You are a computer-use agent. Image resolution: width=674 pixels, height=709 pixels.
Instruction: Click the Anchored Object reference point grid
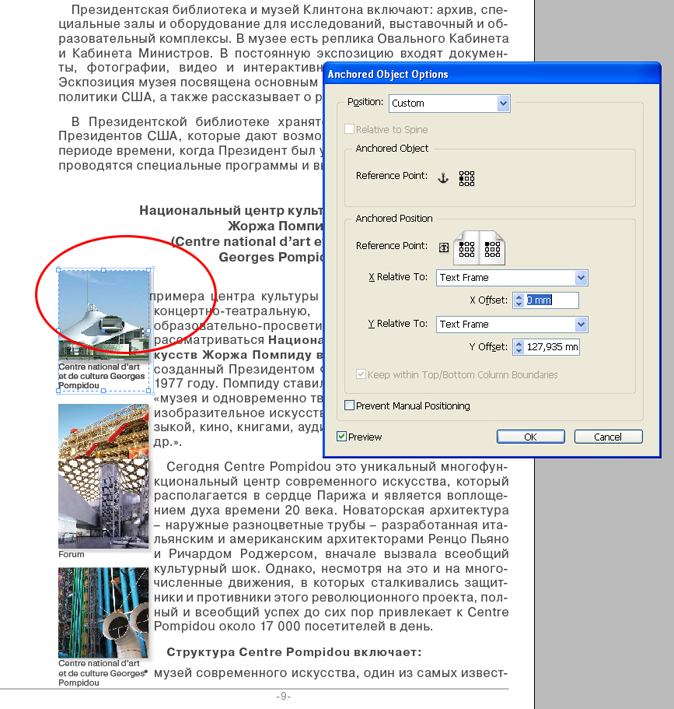pos(467,178)
